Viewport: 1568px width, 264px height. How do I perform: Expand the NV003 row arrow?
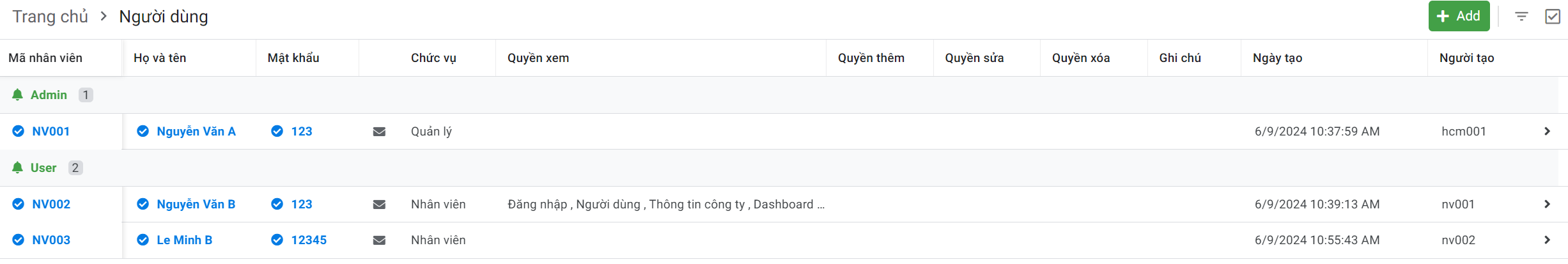coord(1547,240)
